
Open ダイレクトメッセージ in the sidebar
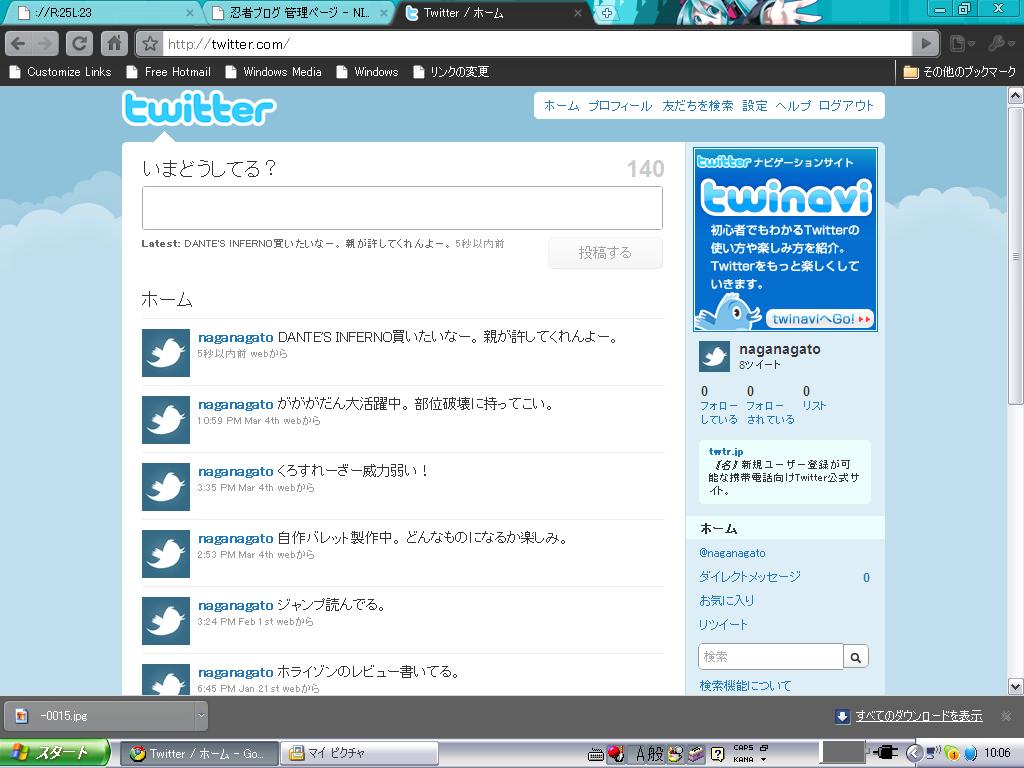tap(750, 577)
